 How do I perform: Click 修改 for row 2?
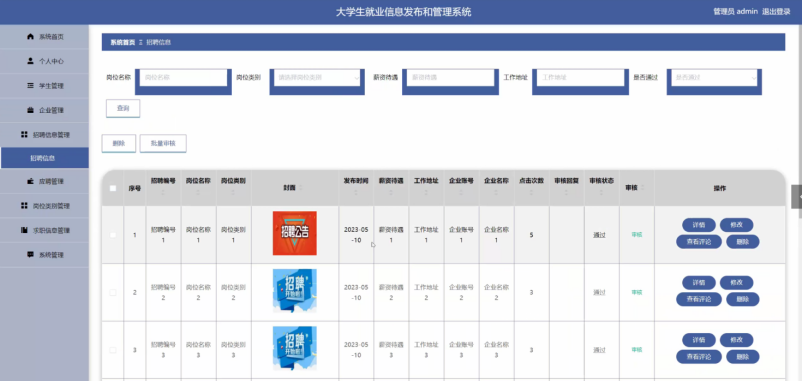pos(737,282)
